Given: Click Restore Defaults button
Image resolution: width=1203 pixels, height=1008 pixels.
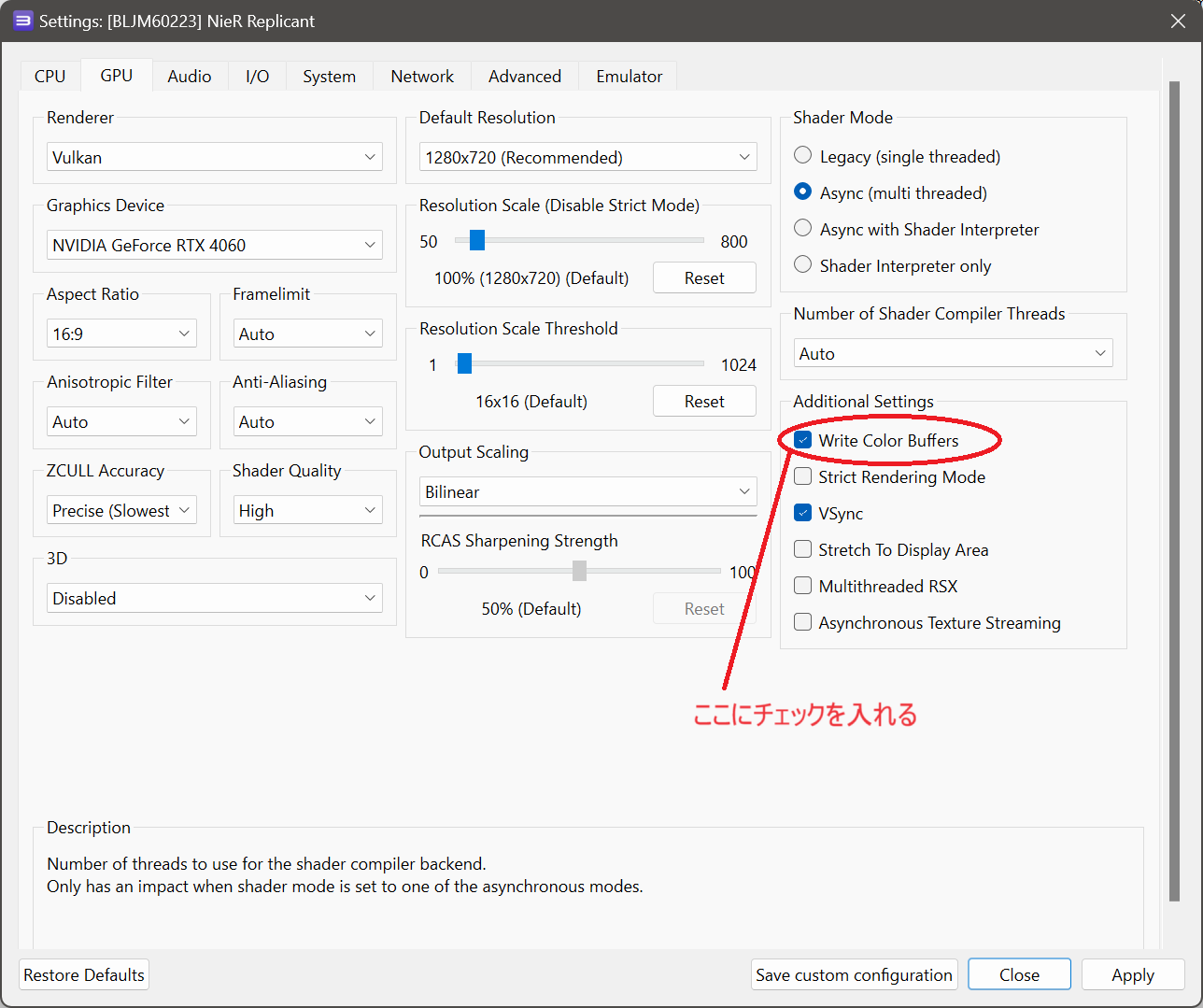Looking at the screenshot, I should 84,974.
